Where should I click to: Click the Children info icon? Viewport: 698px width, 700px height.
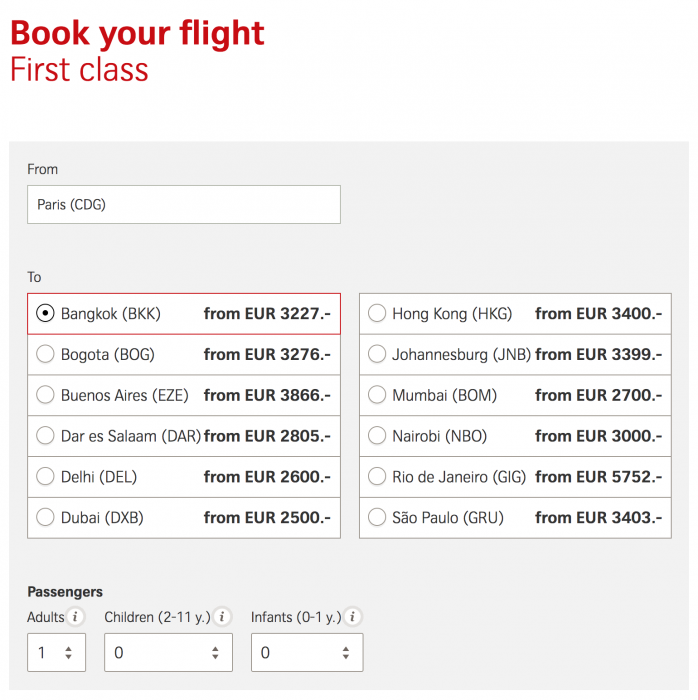click(x=222, y=617)
